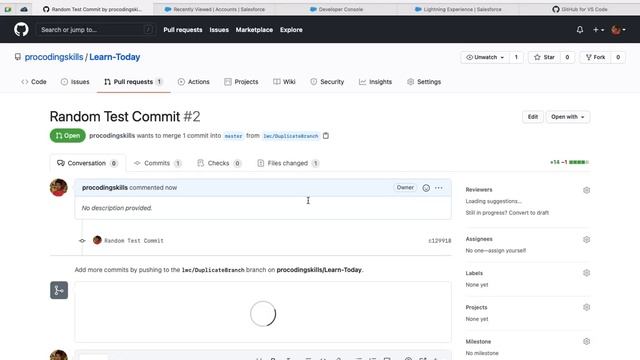The width and height of the screenshot is (640, 360).
Task: Open the Projects tab
Action: point(241,82)
